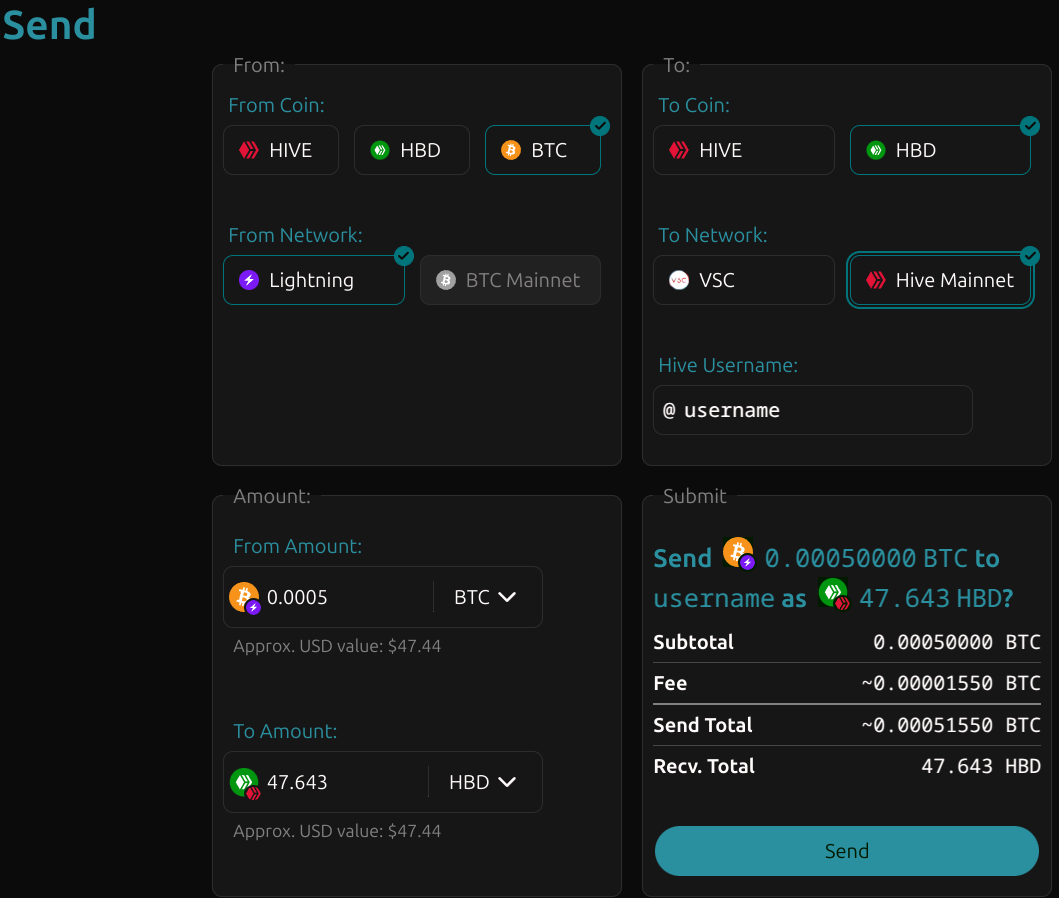1059x898 pixels.
Task: Choose VSC as the To Network
Action: [744, 280]
